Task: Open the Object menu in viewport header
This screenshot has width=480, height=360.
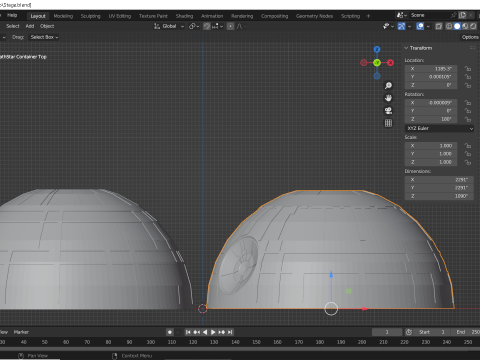Action: click(47, 26)
